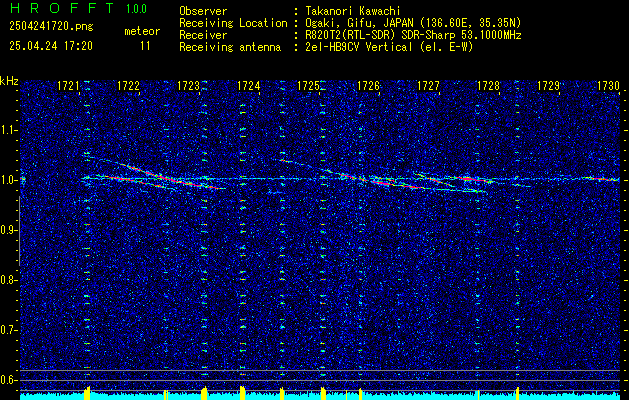Click location Ogaki, Gifu, JAPAN text
The image size is (629, 400).
pos(413,23)
